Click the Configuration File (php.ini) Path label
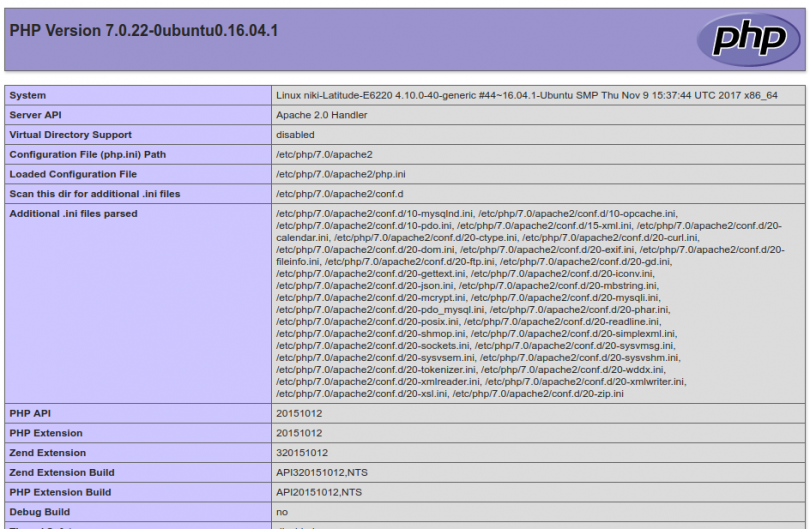This screenshot has width=810, height=529. (x=88, y=155)
